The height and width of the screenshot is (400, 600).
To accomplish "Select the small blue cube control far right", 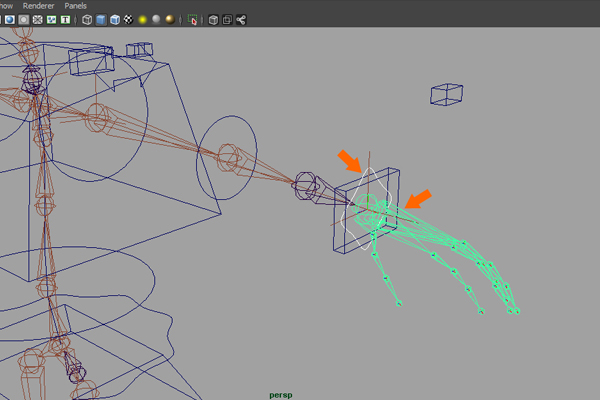I will [447, 94].
